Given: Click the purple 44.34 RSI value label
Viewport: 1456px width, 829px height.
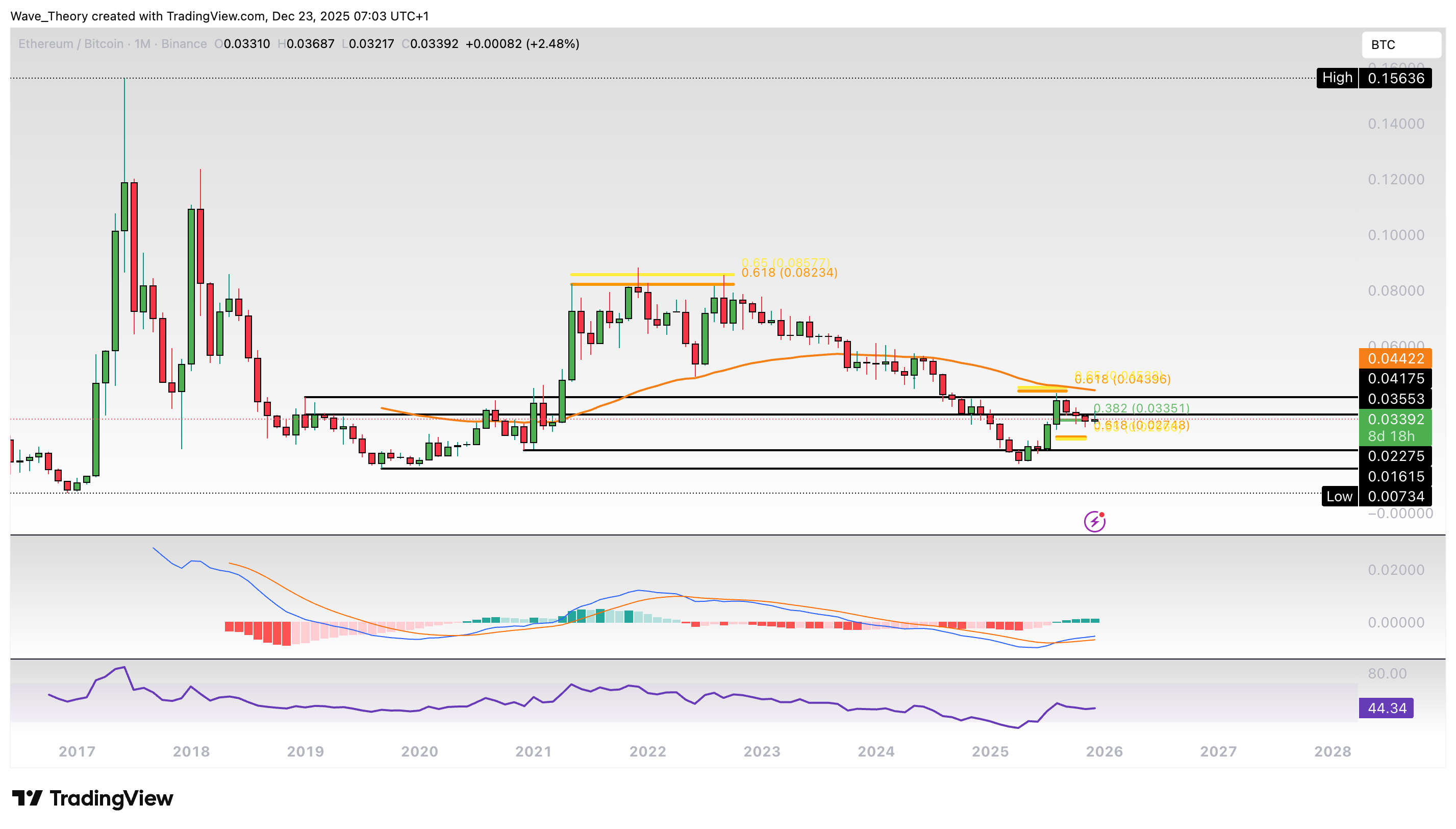Looking at the screenshot, I should 1386,709.
